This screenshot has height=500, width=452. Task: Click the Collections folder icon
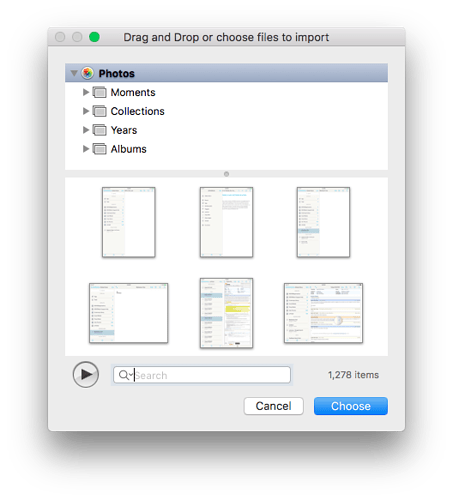point(99,111)
